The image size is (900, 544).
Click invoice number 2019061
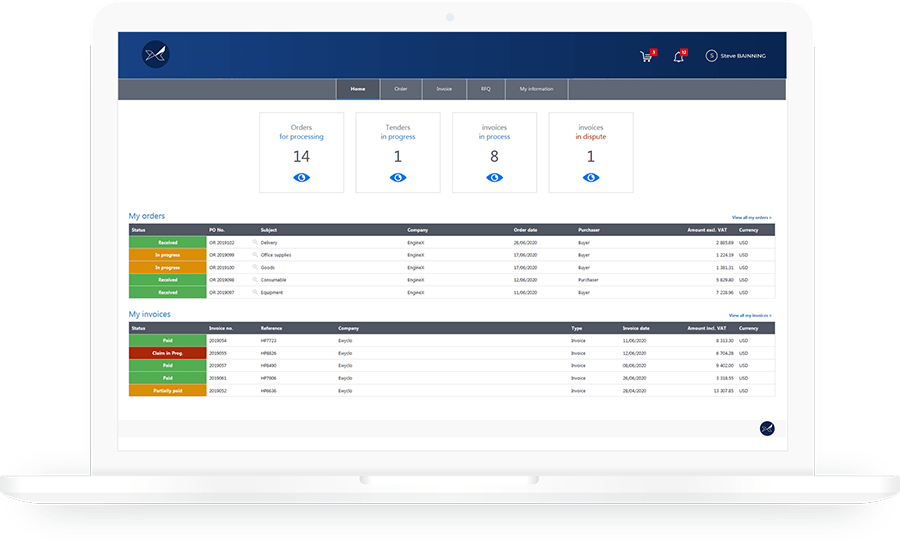coord(218,378)
